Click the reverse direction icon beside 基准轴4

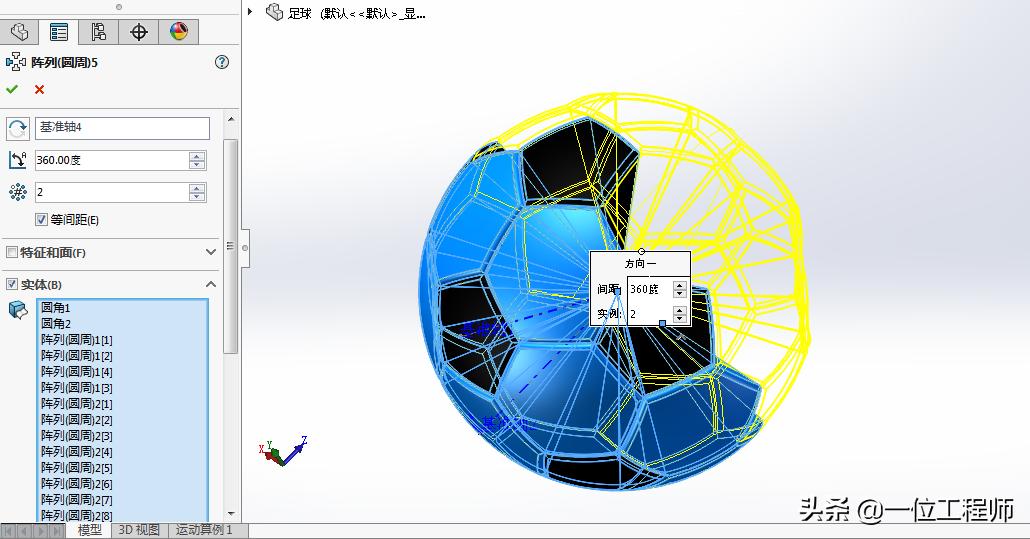[18, 128]
